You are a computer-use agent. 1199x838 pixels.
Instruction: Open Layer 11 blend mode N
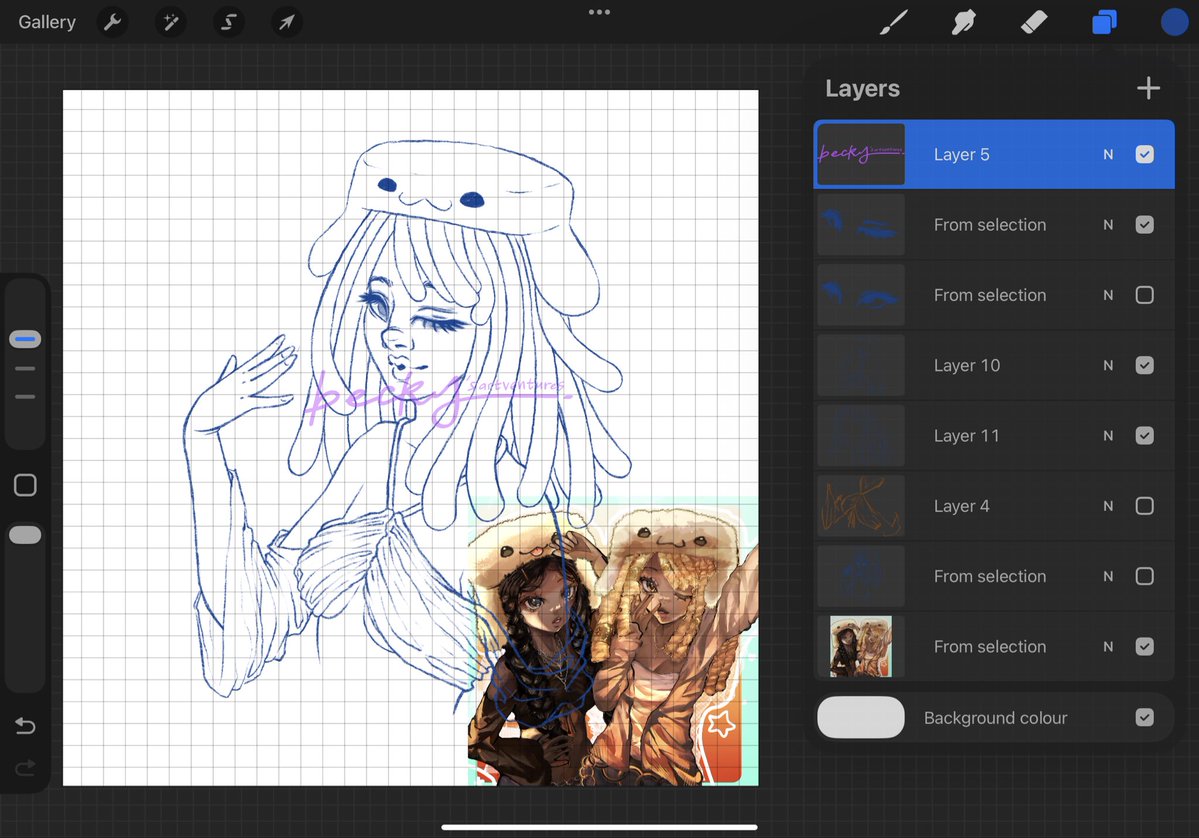(x=1108, y=436)
